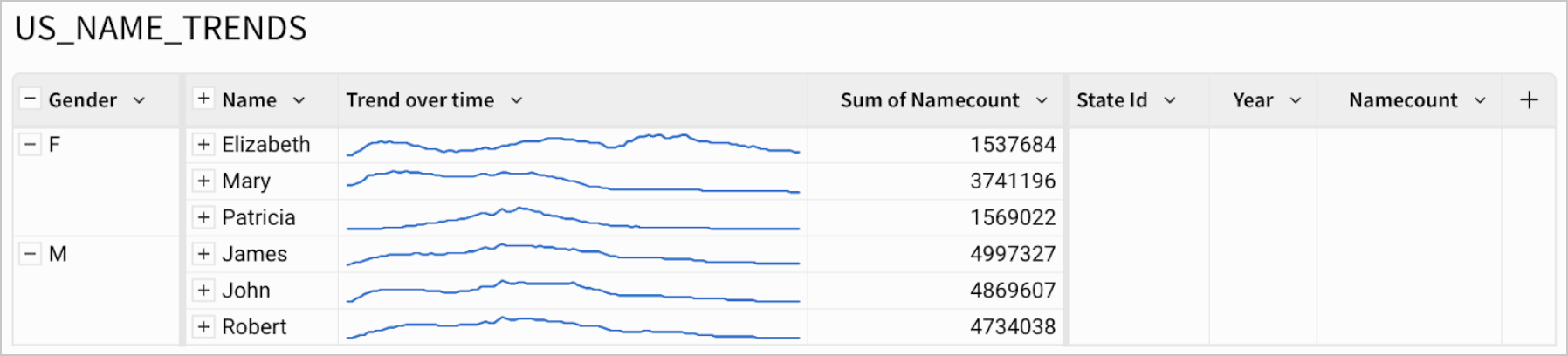
Task: Expand the Mary row
Action: click(x=203, y=181)
